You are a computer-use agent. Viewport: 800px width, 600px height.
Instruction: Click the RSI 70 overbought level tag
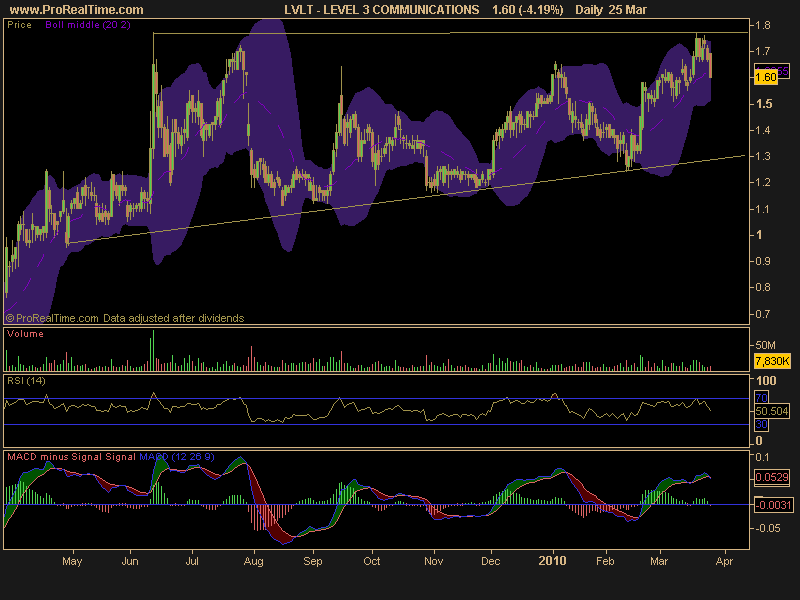click(x=761, y=397)
